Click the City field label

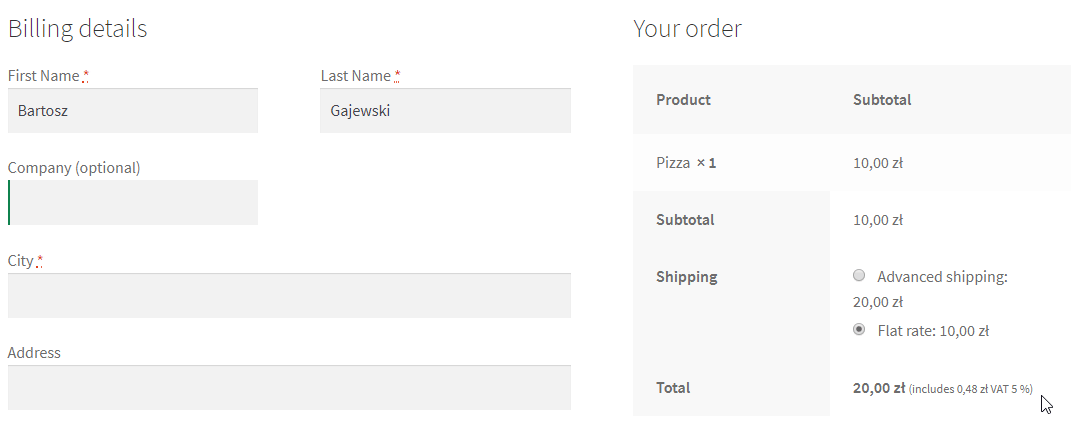point(21,261)
